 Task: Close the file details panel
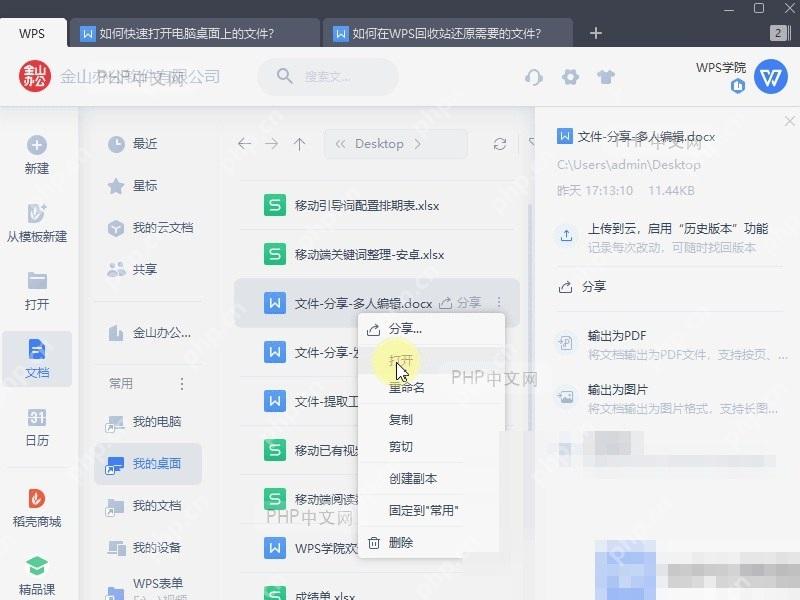click(790, 121)
